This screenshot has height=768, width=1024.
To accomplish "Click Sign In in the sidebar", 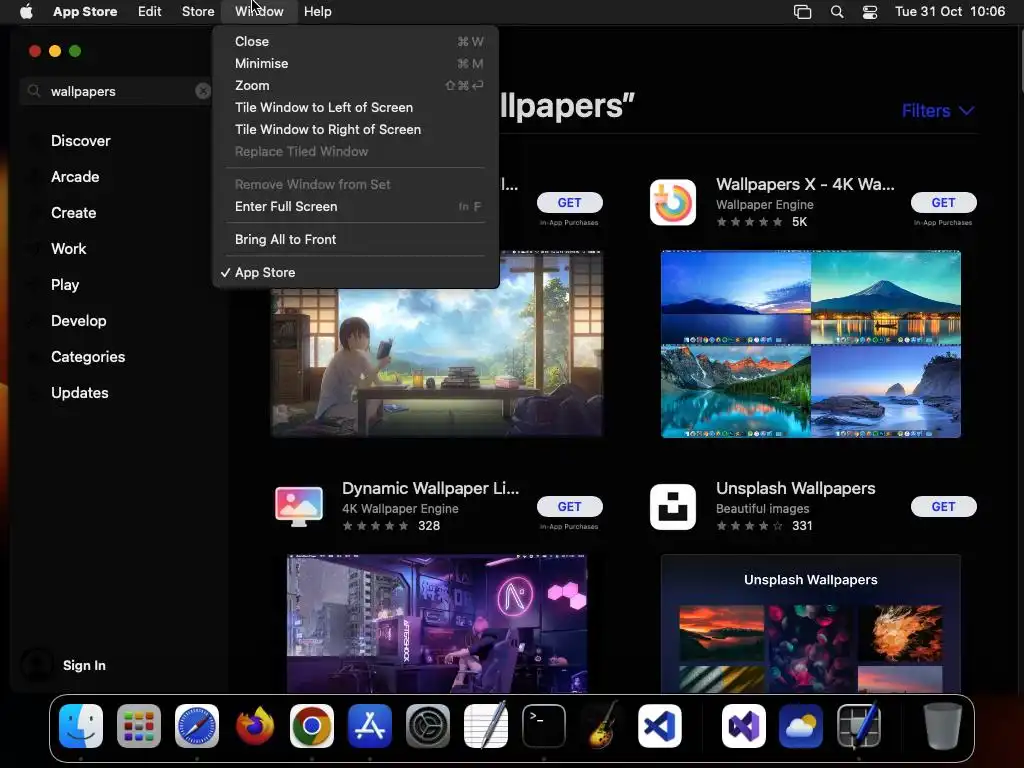I will (84, 665).
